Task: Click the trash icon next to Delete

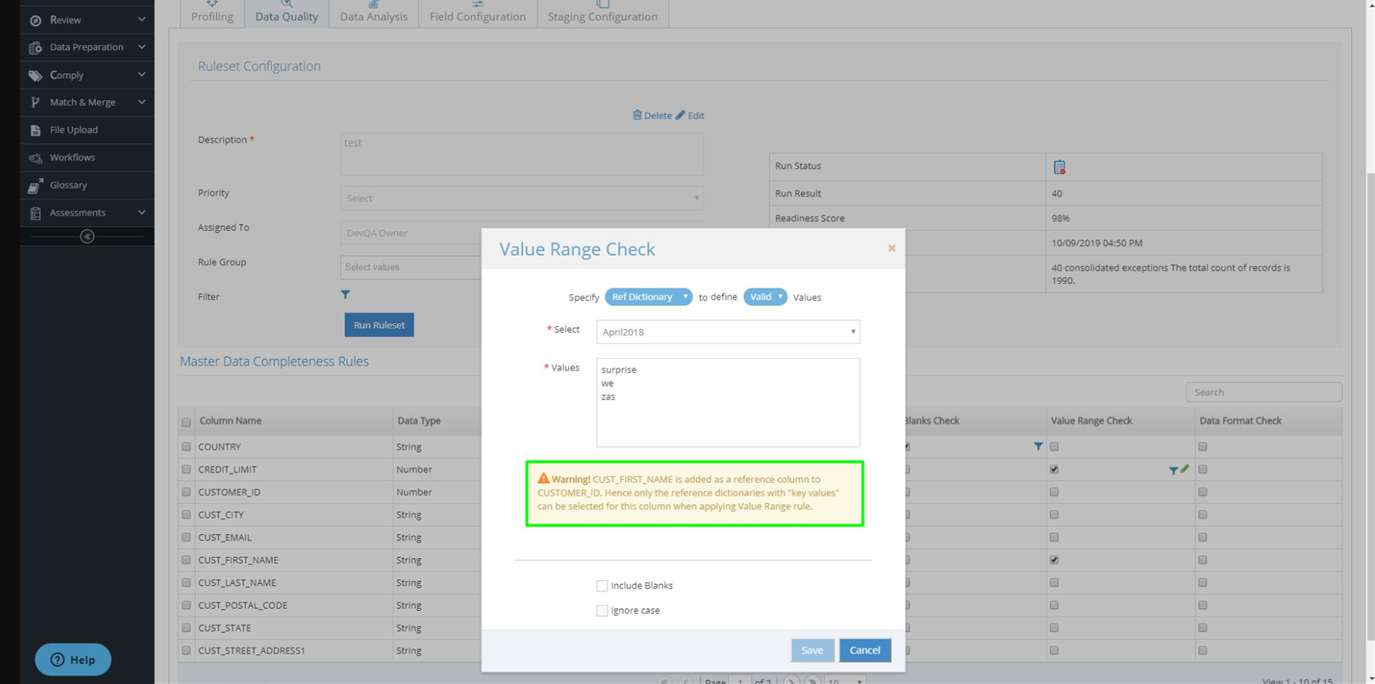Action: [637, 115]
